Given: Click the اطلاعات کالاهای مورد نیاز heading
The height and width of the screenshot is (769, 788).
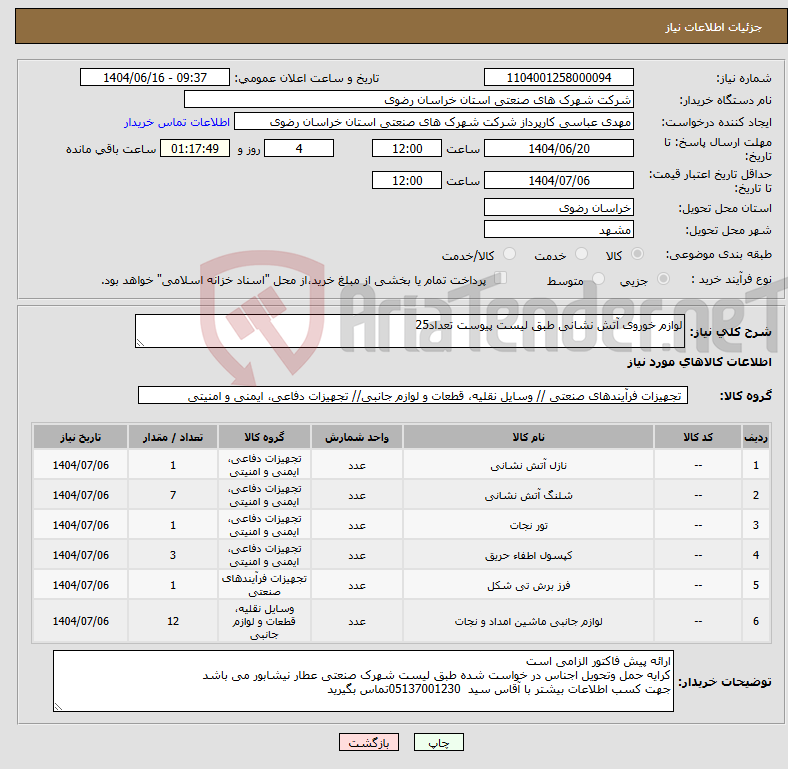Looking at the screenshot, I should 699,362.
